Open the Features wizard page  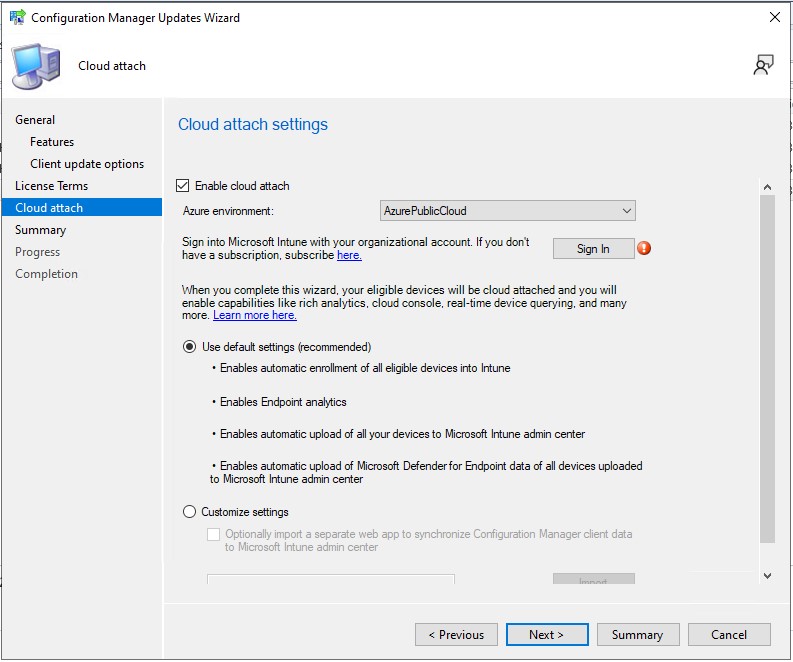point(52,142)
